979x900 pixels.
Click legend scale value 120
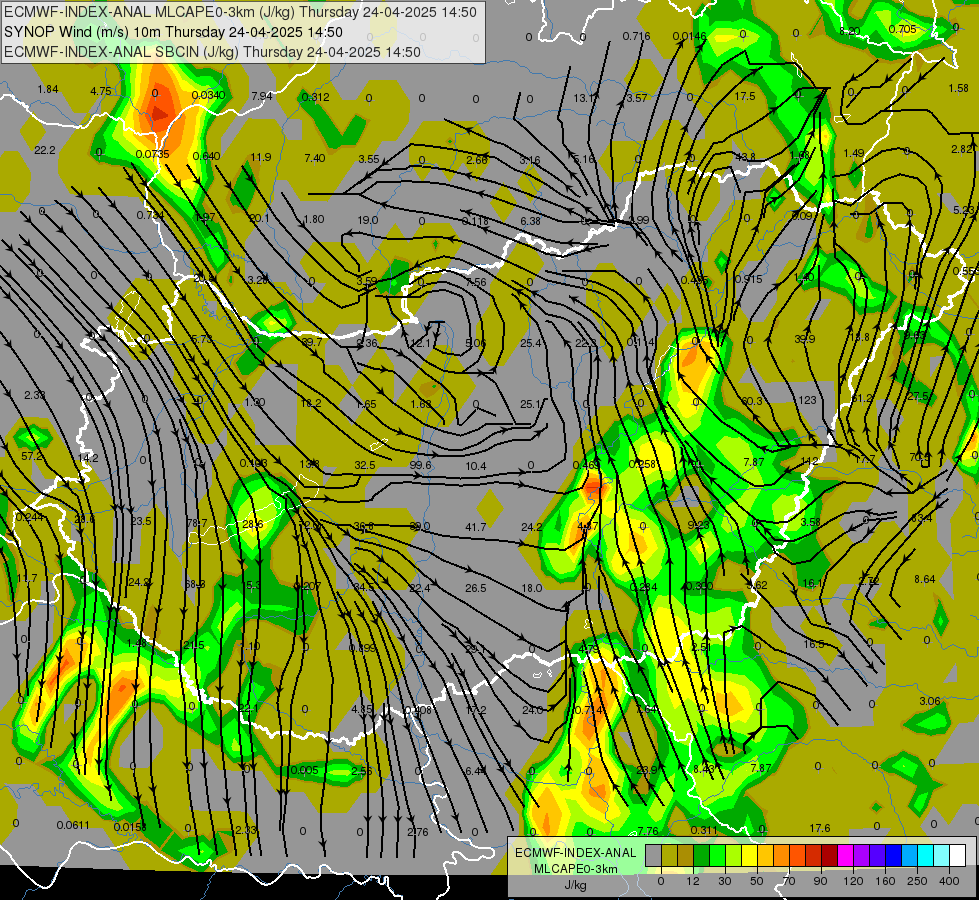853,881
